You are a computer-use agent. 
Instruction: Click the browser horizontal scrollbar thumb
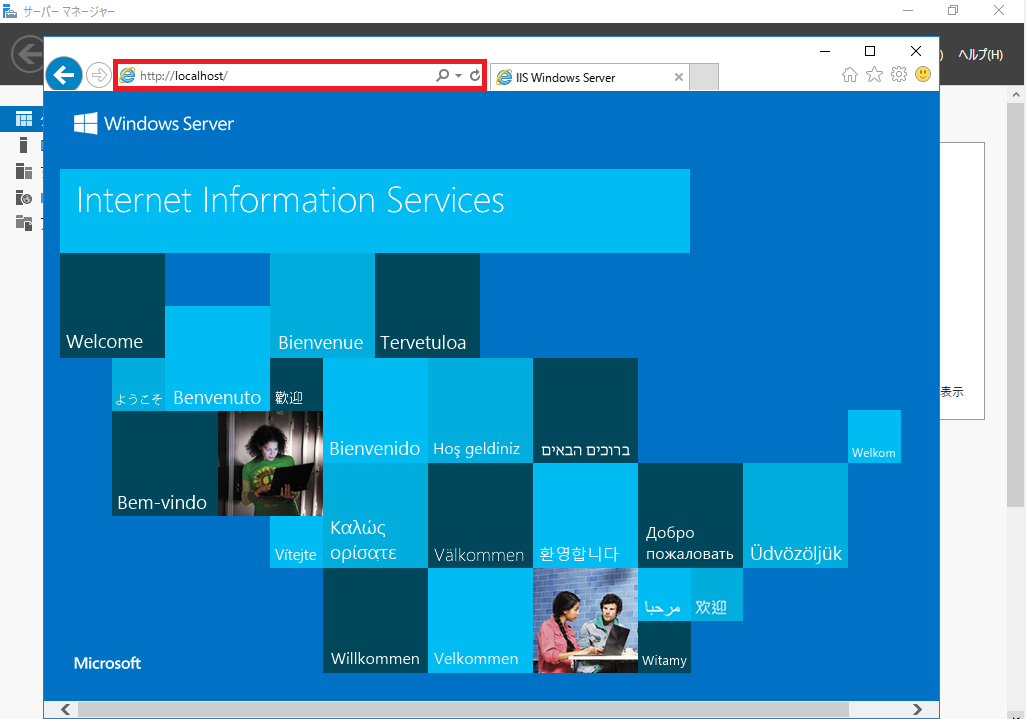pos(463,709)
